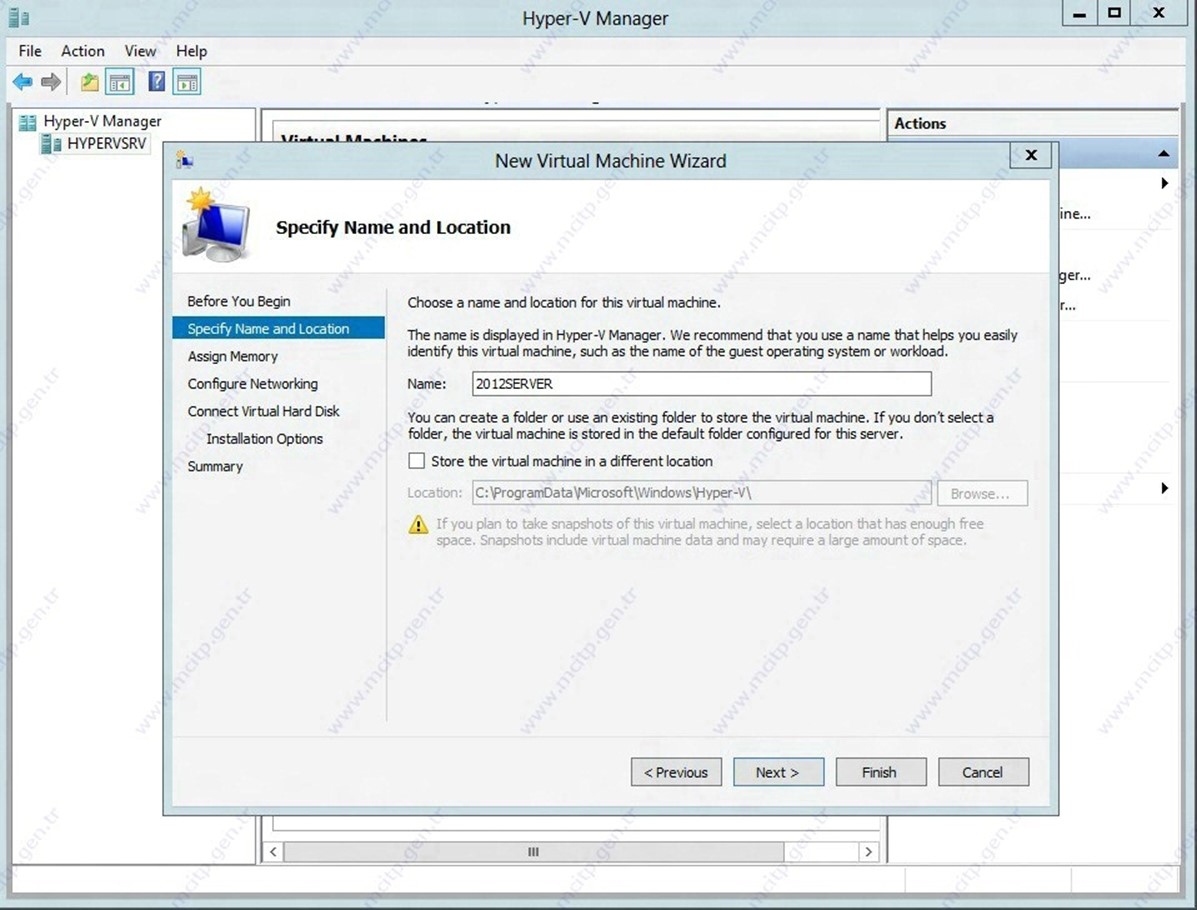Open the File menu

[x=31, y=51]
